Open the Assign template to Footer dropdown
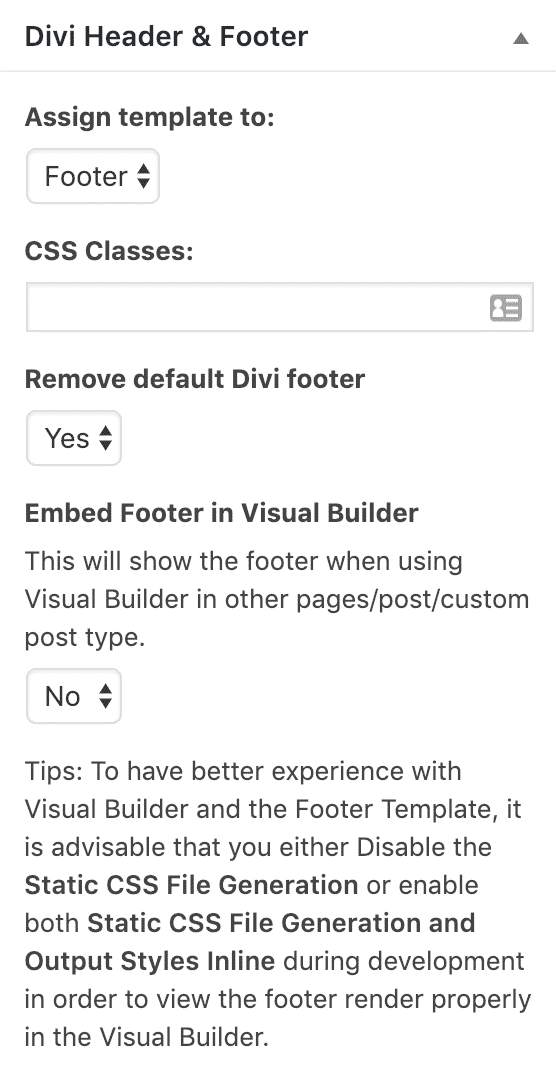Viewport: 556px width, 1082px height. pos(92,176)
